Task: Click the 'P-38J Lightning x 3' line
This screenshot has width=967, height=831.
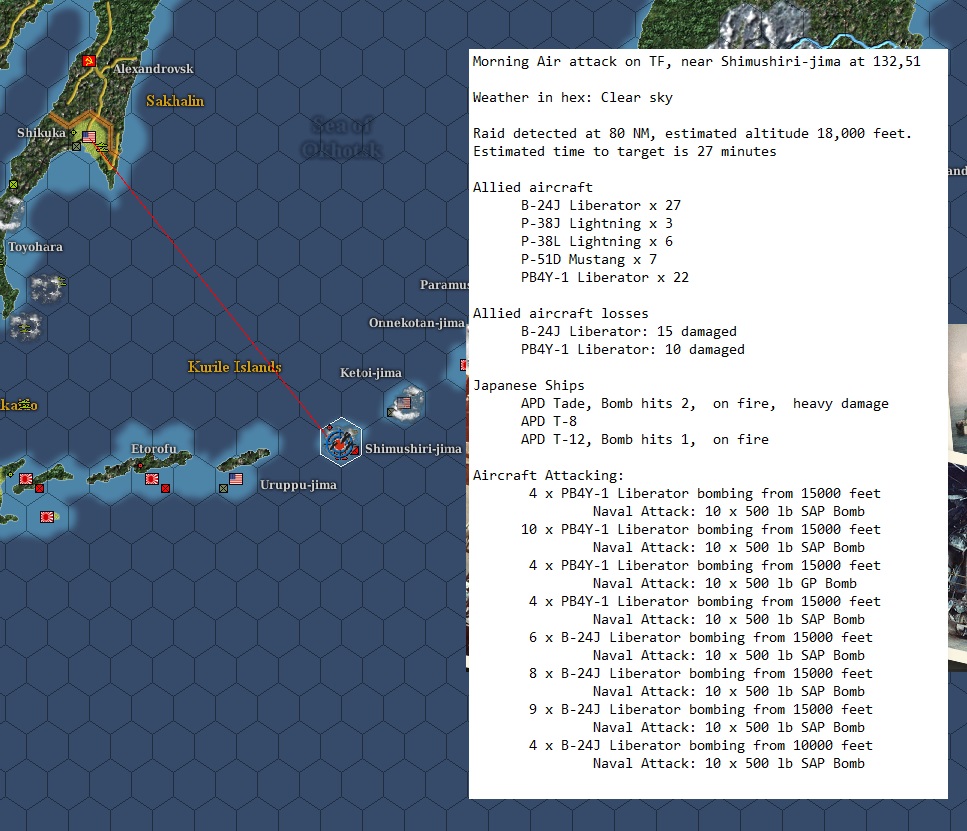Action: (596, 223)
